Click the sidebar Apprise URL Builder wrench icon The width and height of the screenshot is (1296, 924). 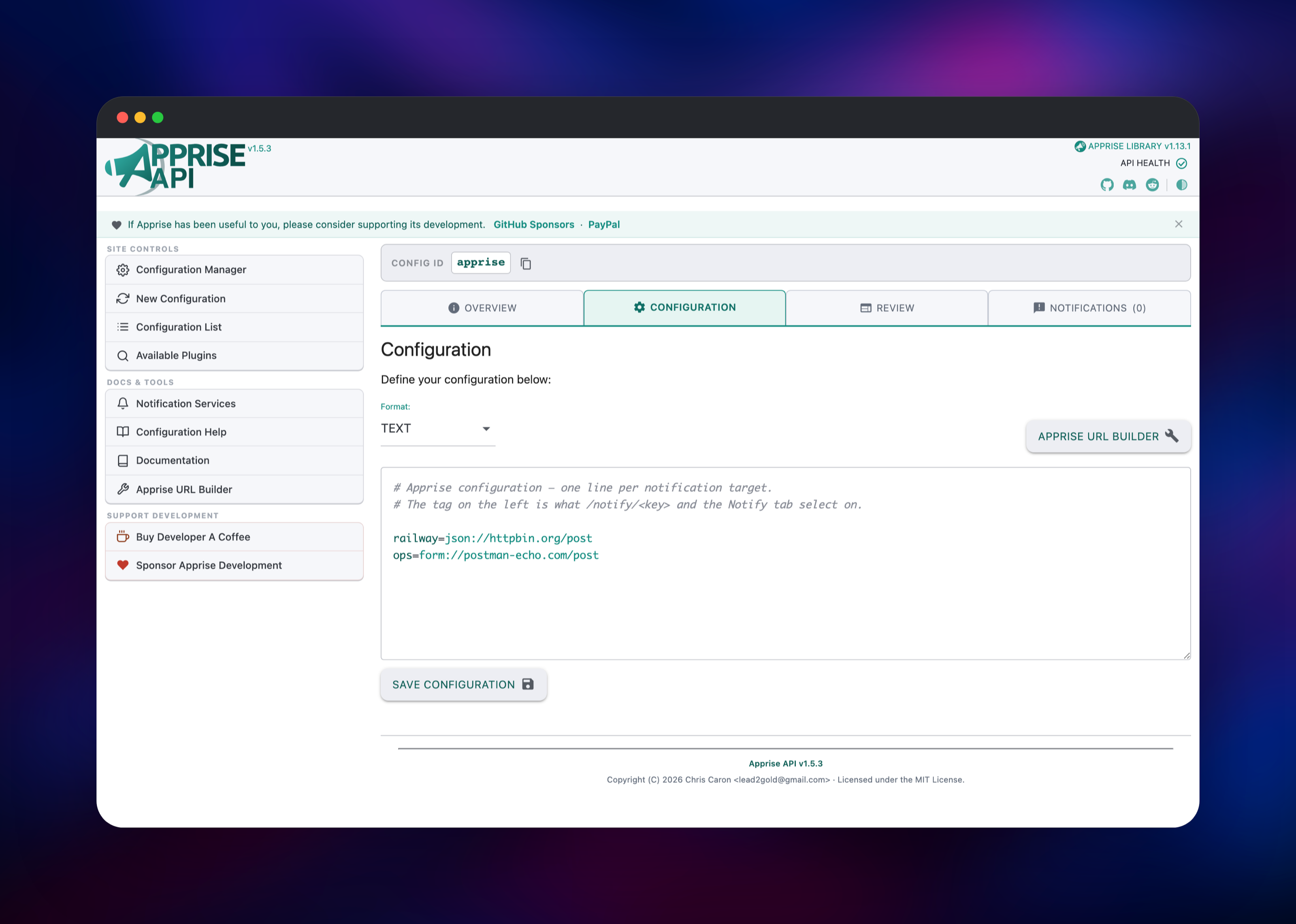pyautogui.click(x=123, y=489)
